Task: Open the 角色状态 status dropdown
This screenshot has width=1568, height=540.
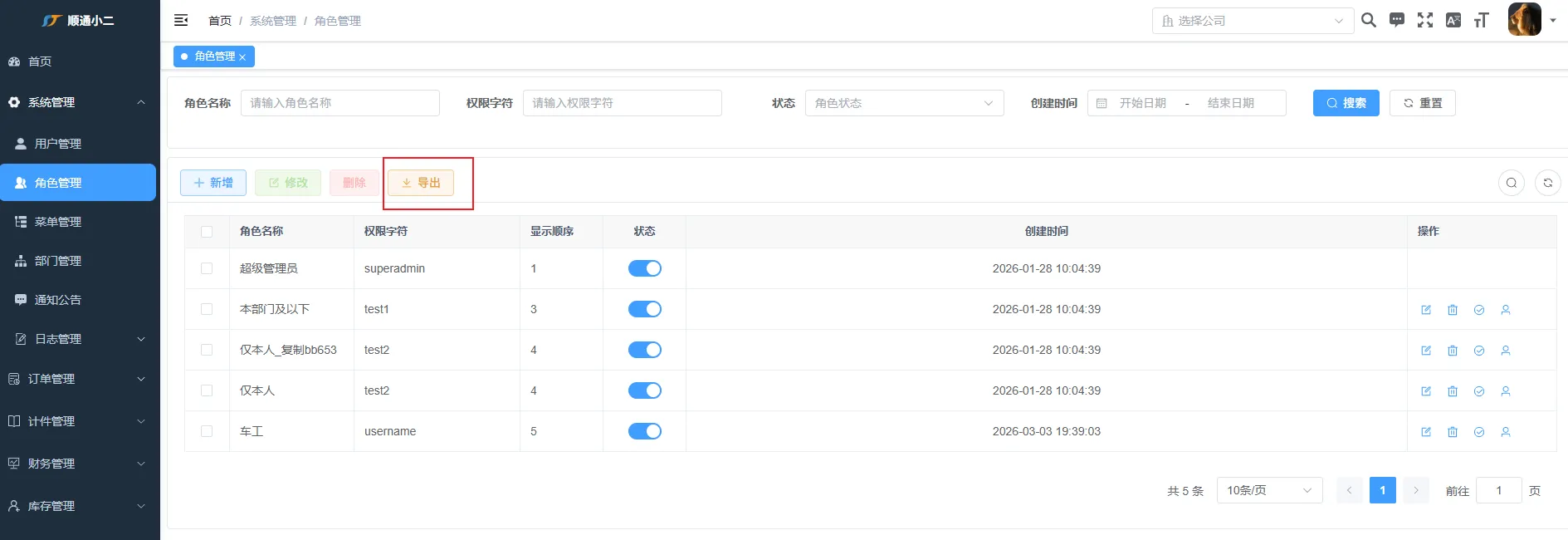Action: 904,103
